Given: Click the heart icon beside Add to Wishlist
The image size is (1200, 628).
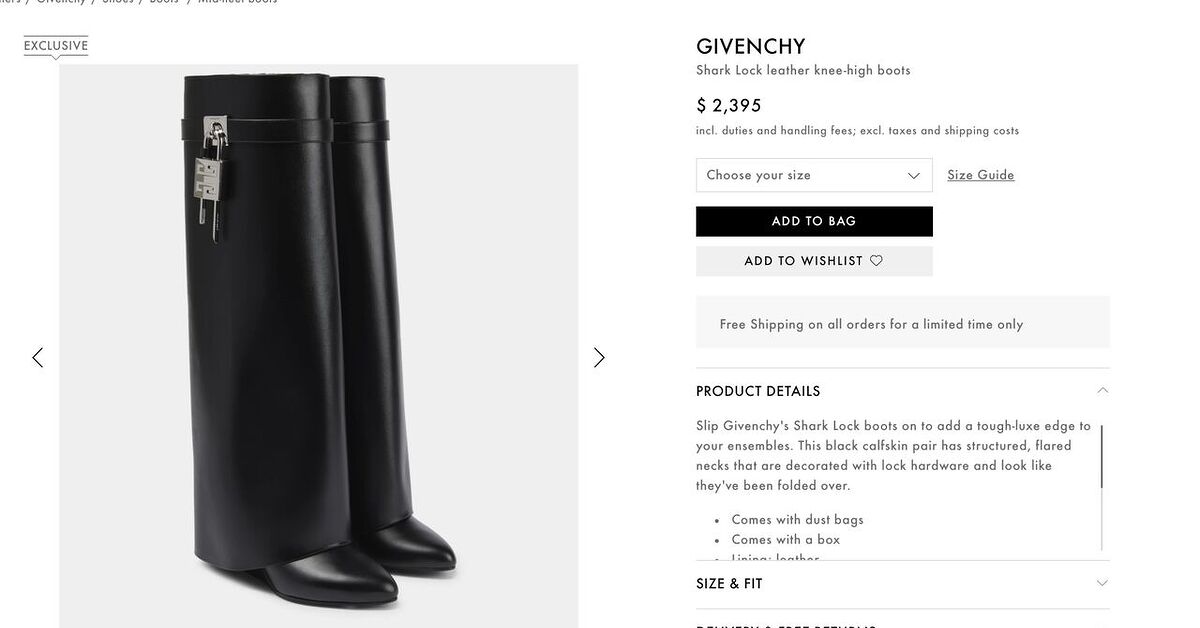Looking at the screenshot, I should pyautogui.click(x=877, y=261).
